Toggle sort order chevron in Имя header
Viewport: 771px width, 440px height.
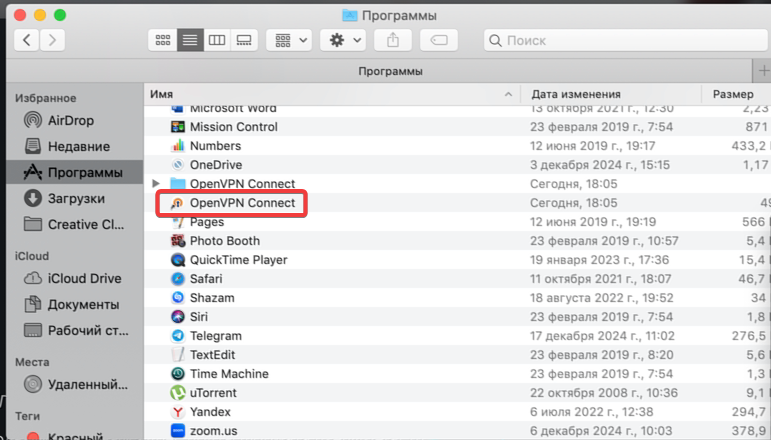click(x=508, y=94)
